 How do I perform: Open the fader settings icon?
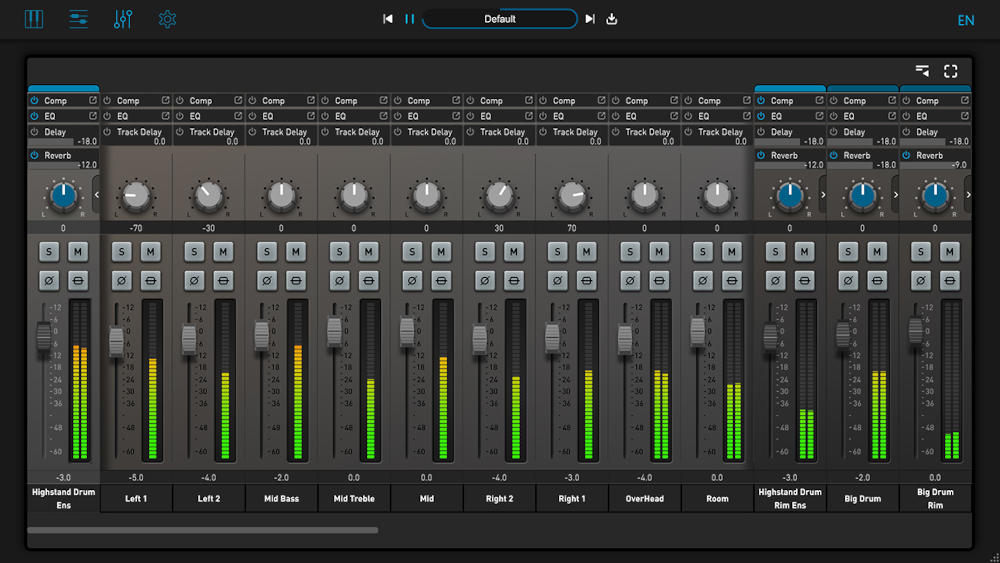123,19
